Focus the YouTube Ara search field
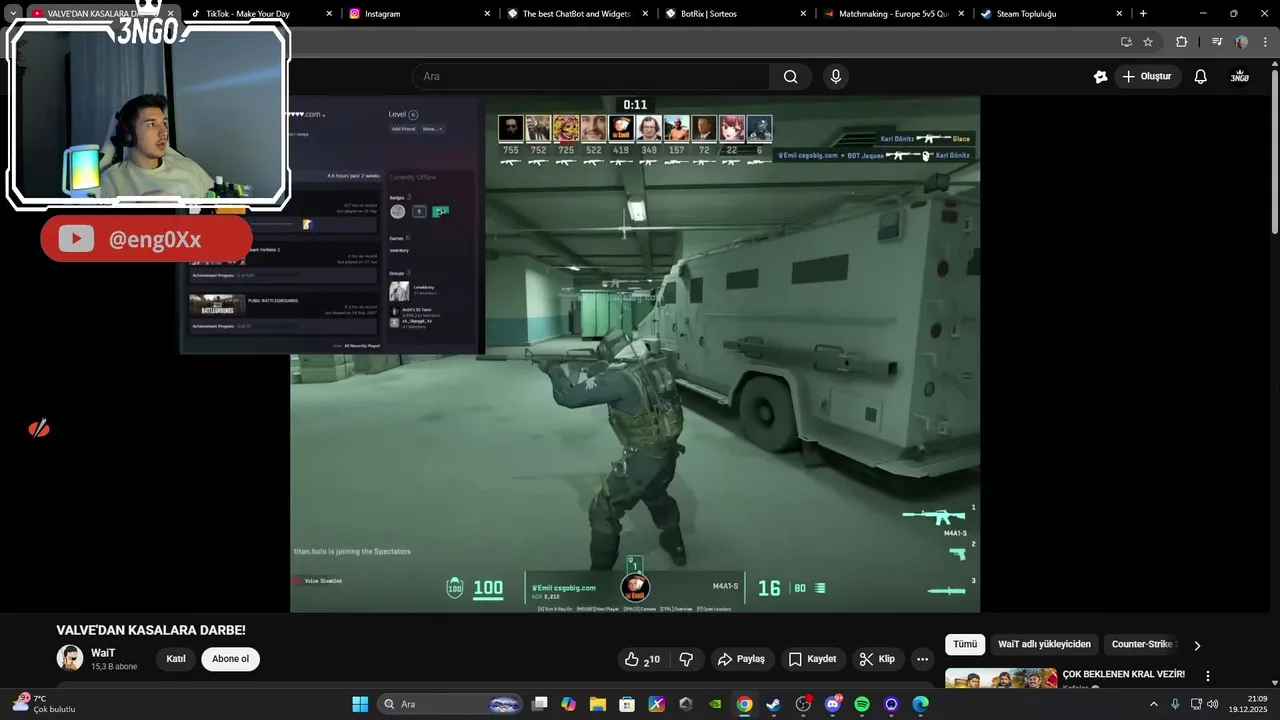Image resolution: width=1280 pixels, height=720 pixels. click(x=591, y=77)
